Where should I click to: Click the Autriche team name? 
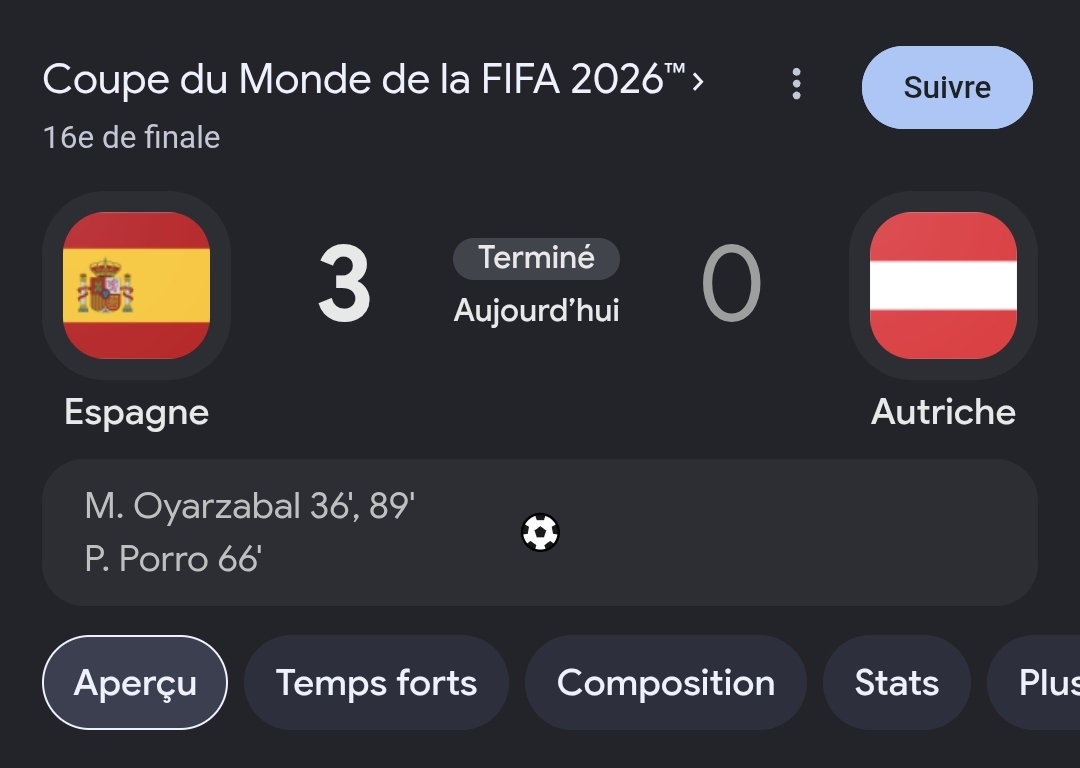coord(943,412)
